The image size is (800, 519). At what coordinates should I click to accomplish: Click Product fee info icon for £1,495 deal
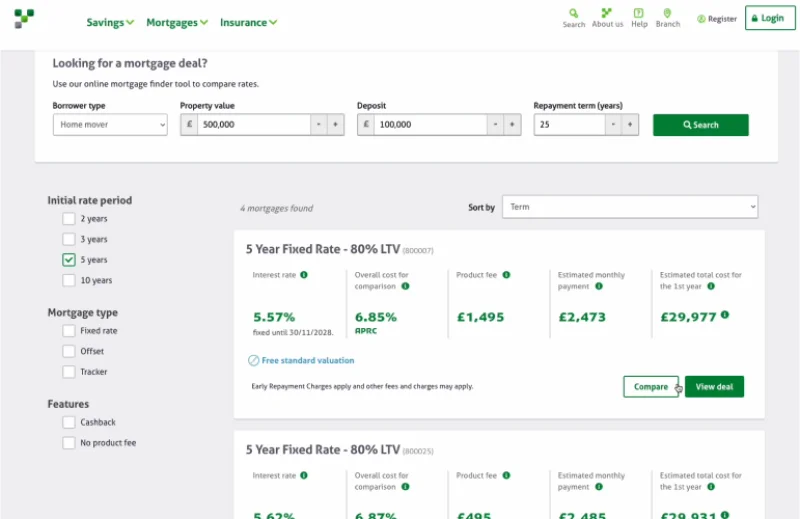(x=506, y=275)
